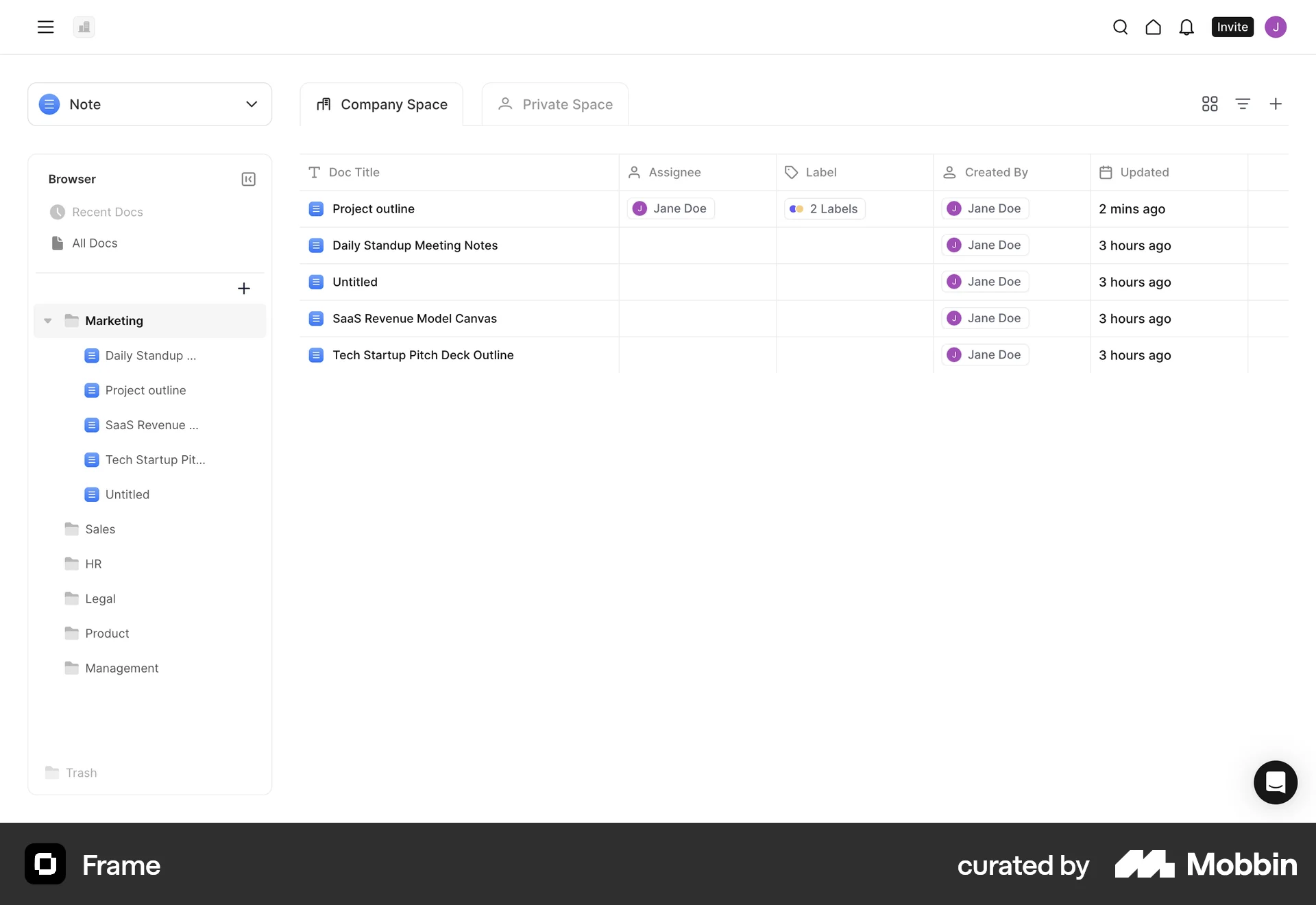Viewport: 1316px width, 905px height.
Task: Open your profile avatar menu
Action: [1276, 27]
